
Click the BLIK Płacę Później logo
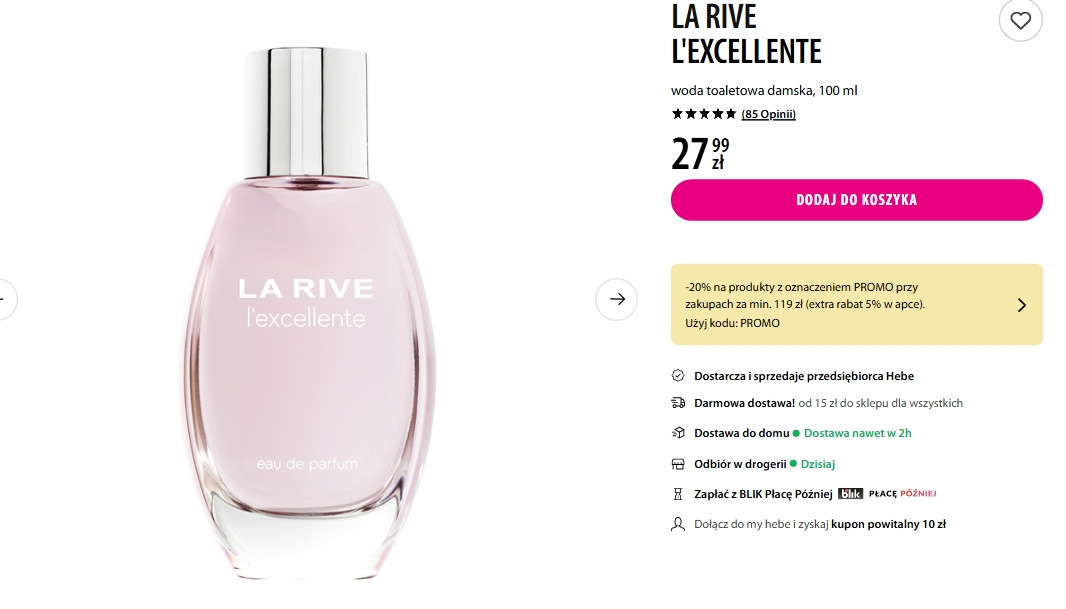click(x=887, y=493)
